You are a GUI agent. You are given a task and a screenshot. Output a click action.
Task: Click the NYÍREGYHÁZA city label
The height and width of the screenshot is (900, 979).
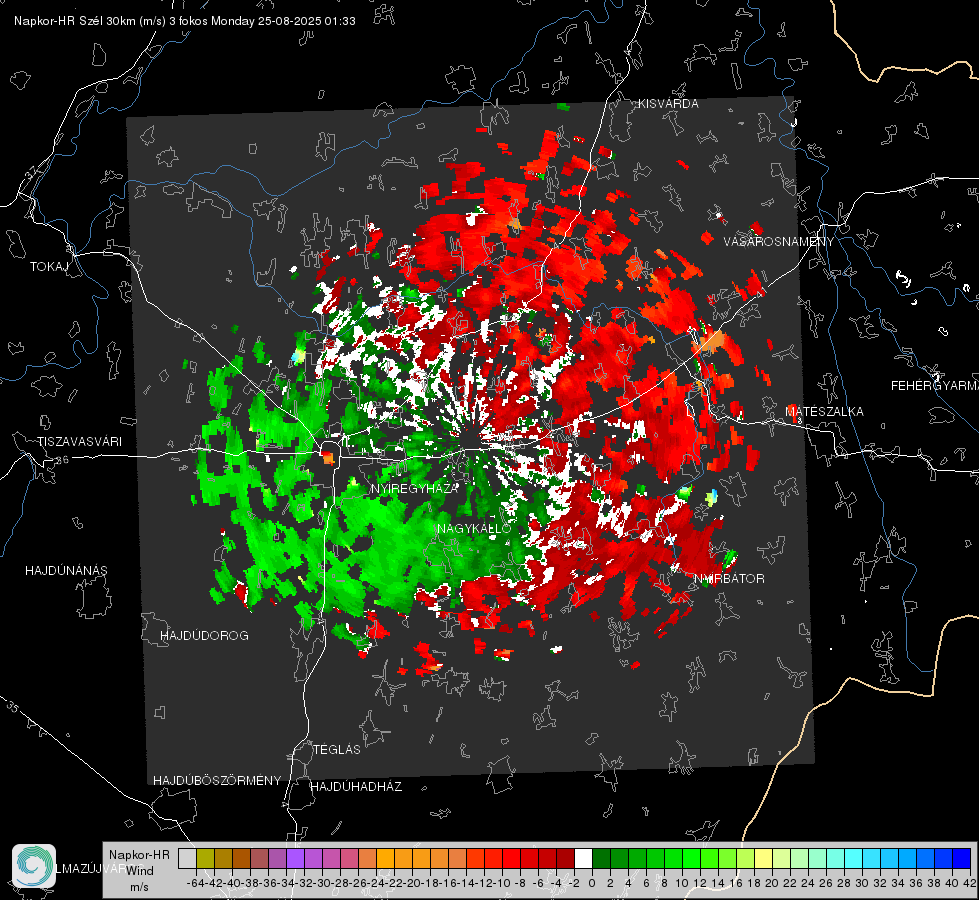coord(414,488)
